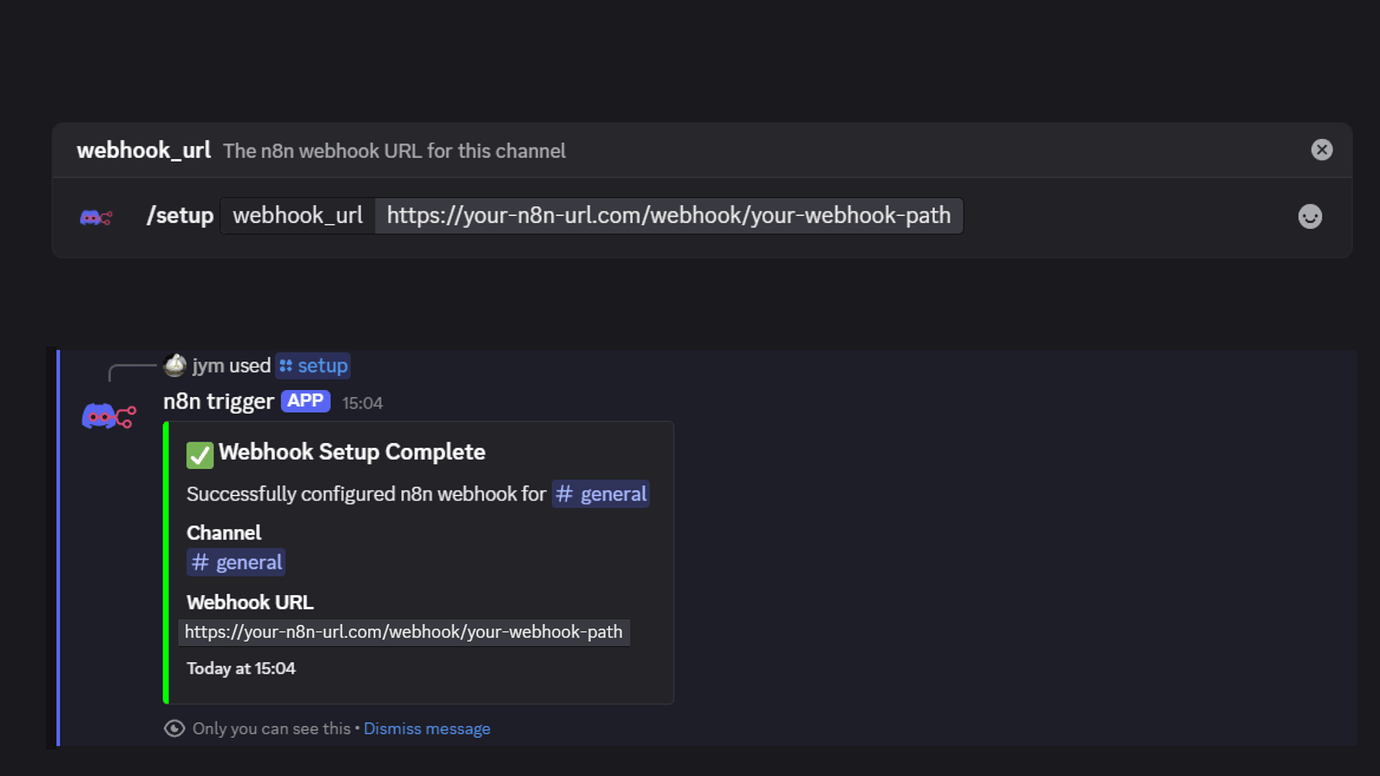Click the n8n trigger bot avatar icon
The height and width of the screenshot is (776, 1380).
point(108,414)
